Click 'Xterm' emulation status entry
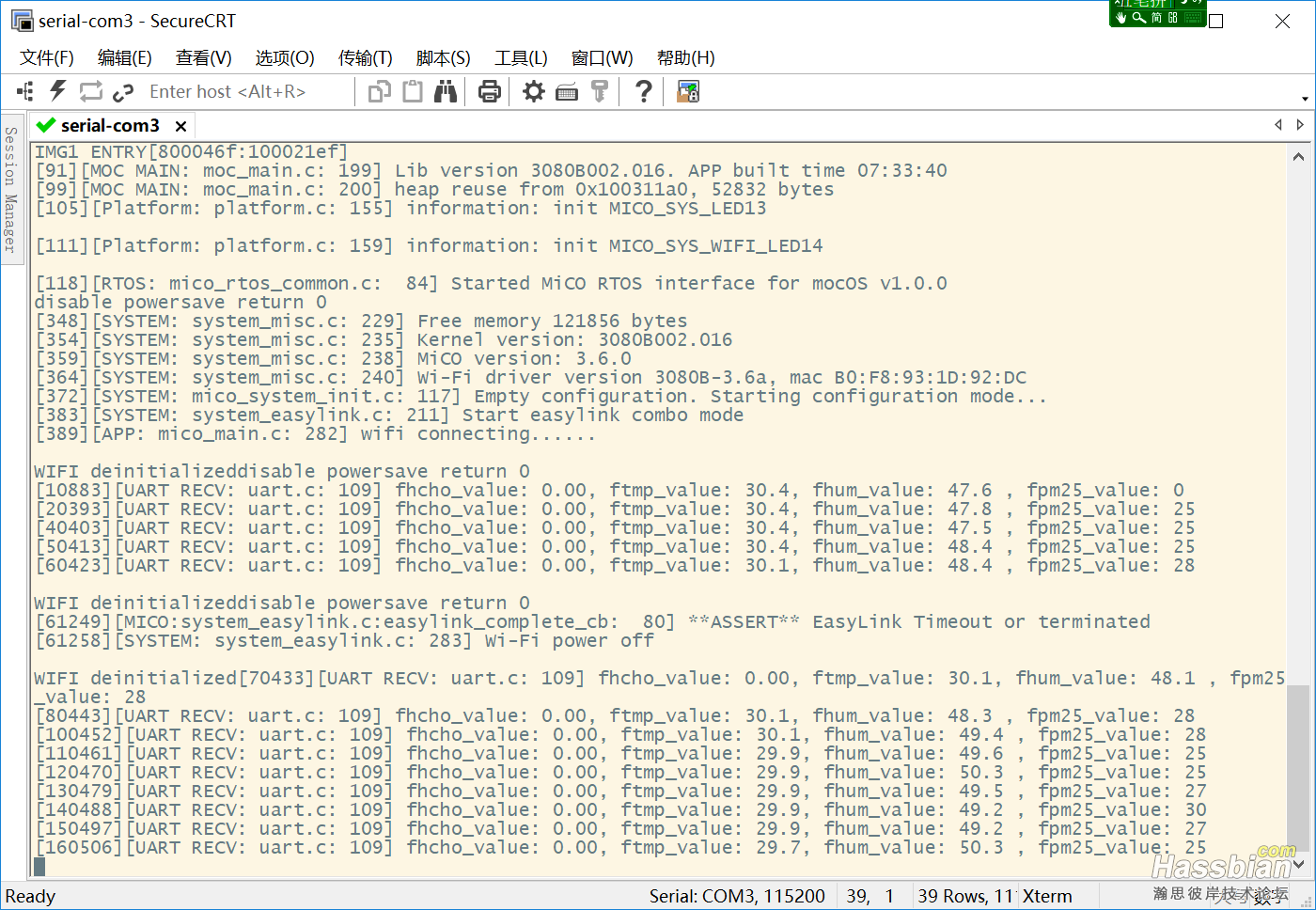 [1047, 896]
